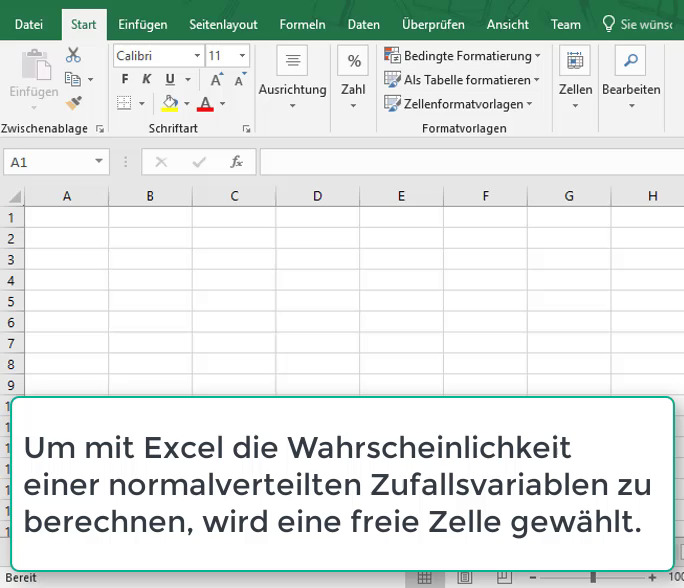Open the borders dropdown arrow
The height and width of the screenshot is (588, 684).
142,103
